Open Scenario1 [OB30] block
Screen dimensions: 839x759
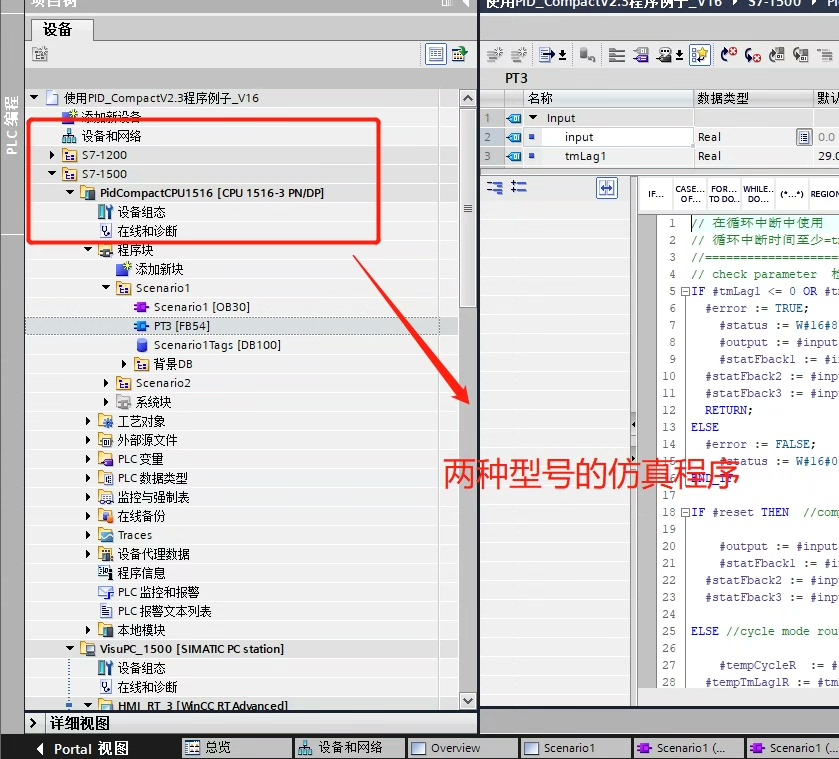point(201,307)
